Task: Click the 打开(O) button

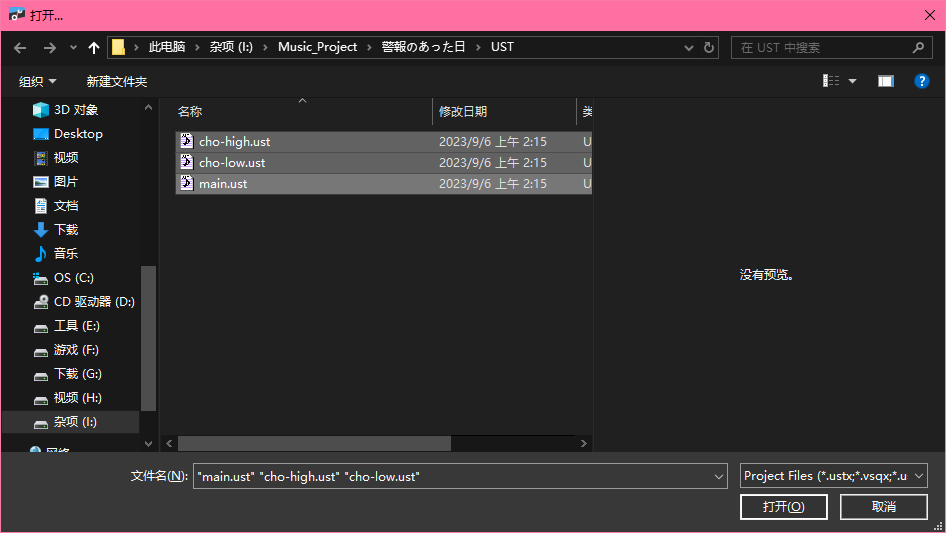Action: 783,507
